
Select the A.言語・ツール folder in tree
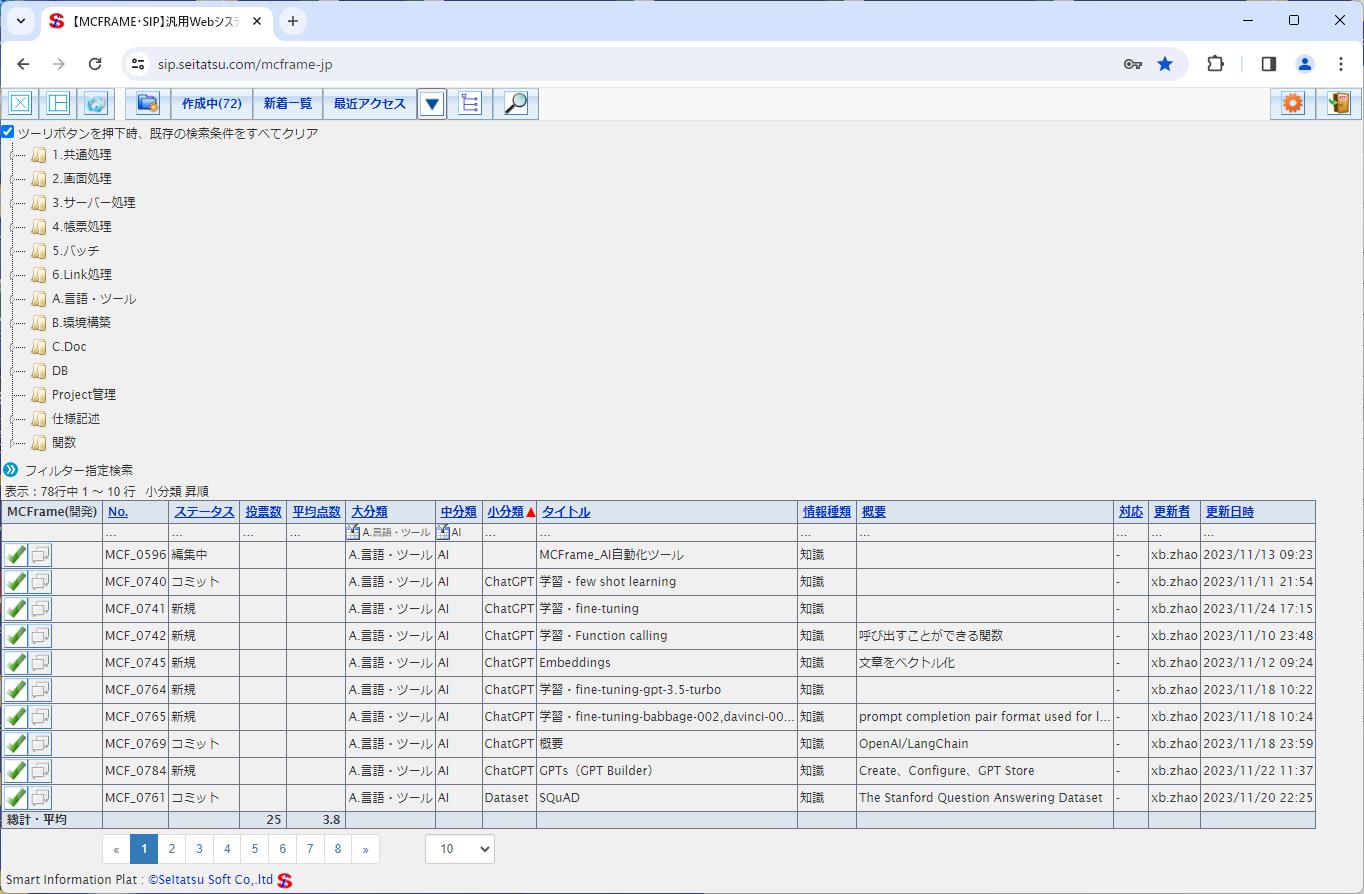(93, 299)
